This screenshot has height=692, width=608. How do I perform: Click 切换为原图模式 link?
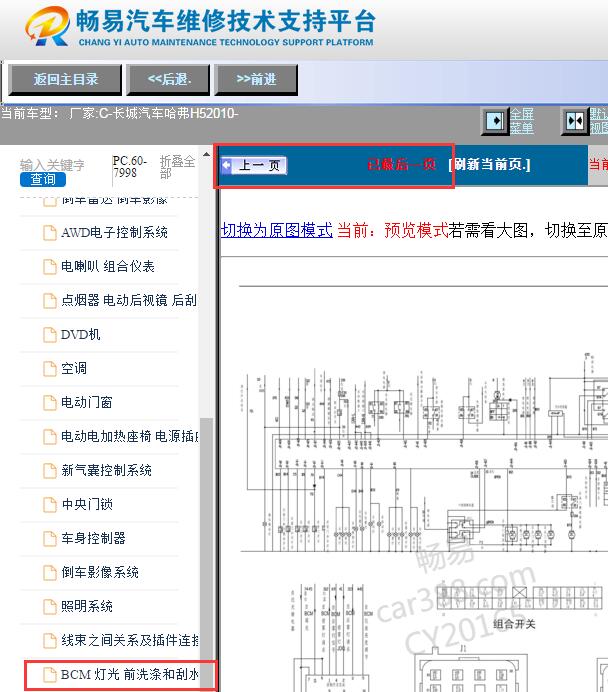click(x=277, y=230)
